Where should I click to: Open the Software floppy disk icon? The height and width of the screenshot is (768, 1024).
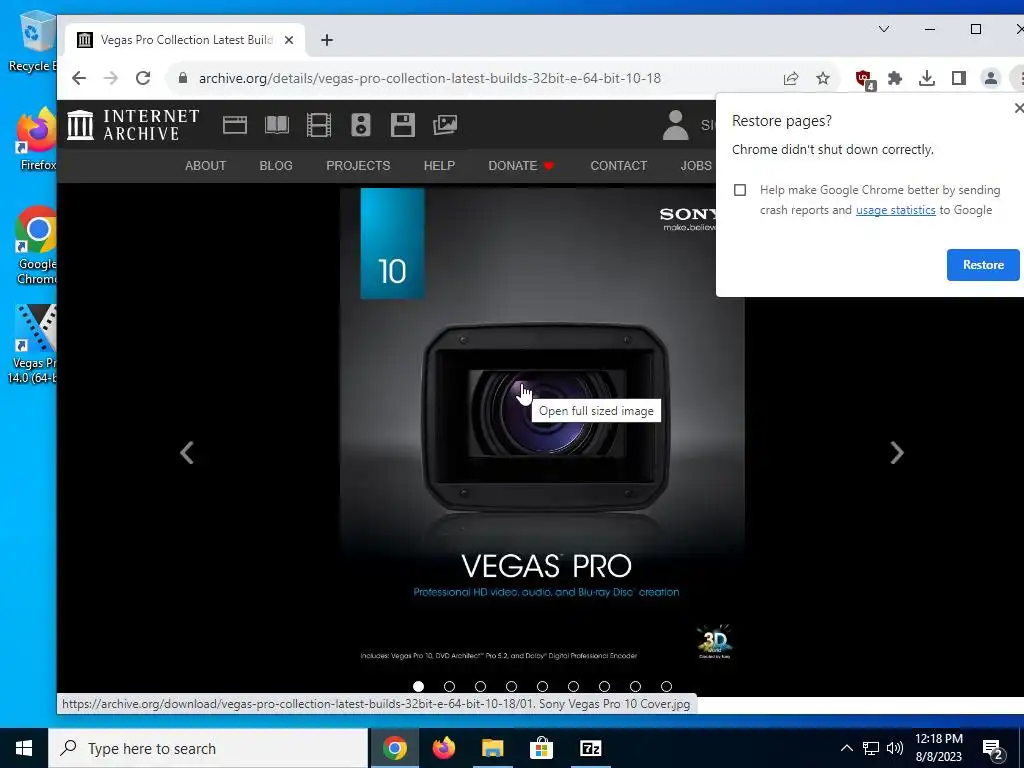(x=402, y=125)
